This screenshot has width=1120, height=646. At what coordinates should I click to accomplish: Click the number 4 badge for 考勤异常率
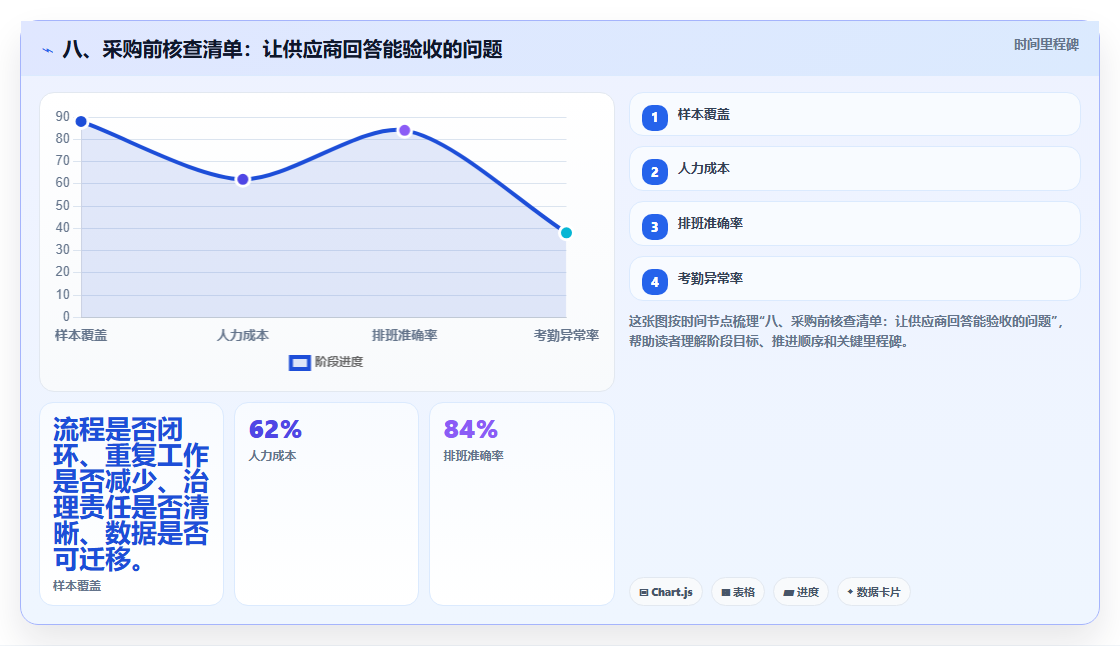654,282
